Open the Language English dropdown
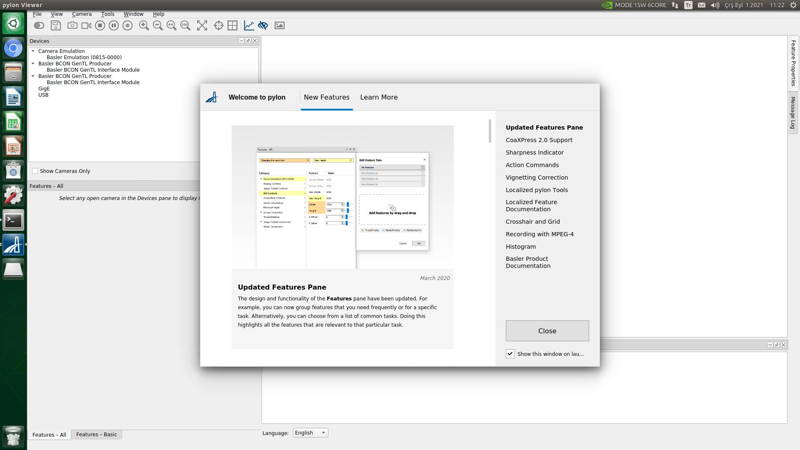Screen dimensions: 800x450 tap(310, 433)
